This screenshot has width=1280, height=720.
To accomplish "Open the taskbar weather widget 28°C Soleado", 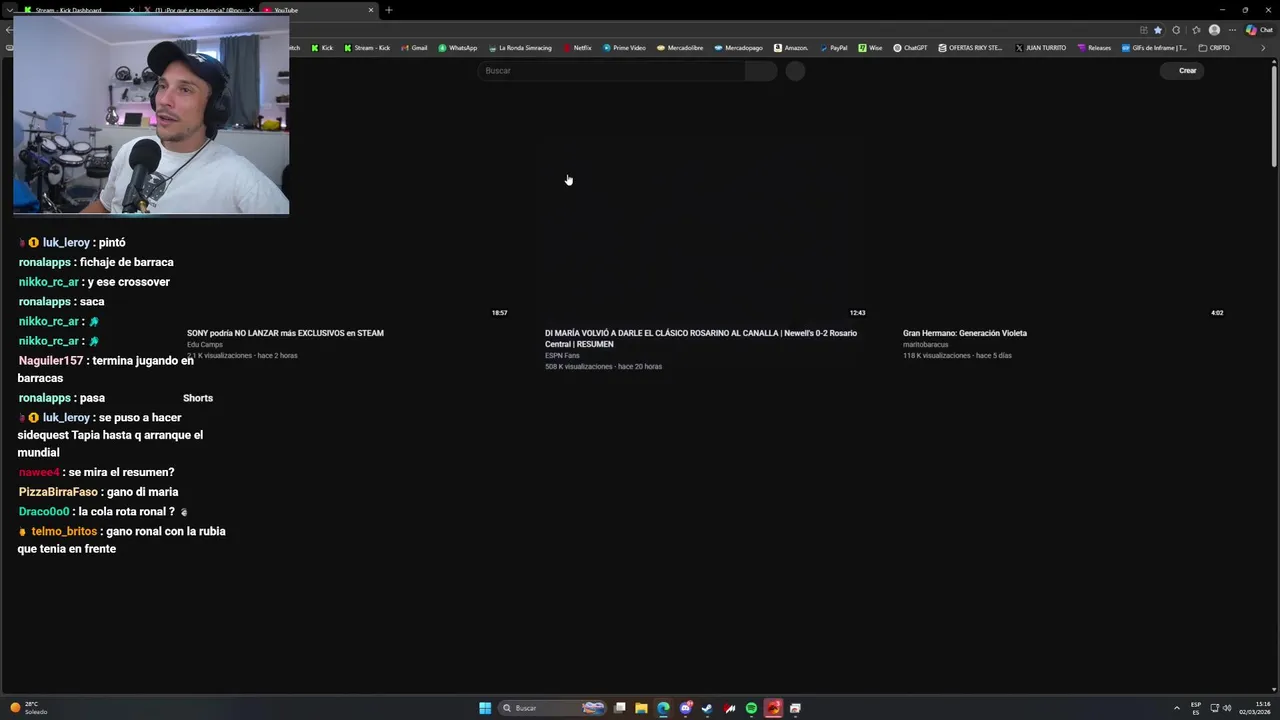I will [28, 708].
